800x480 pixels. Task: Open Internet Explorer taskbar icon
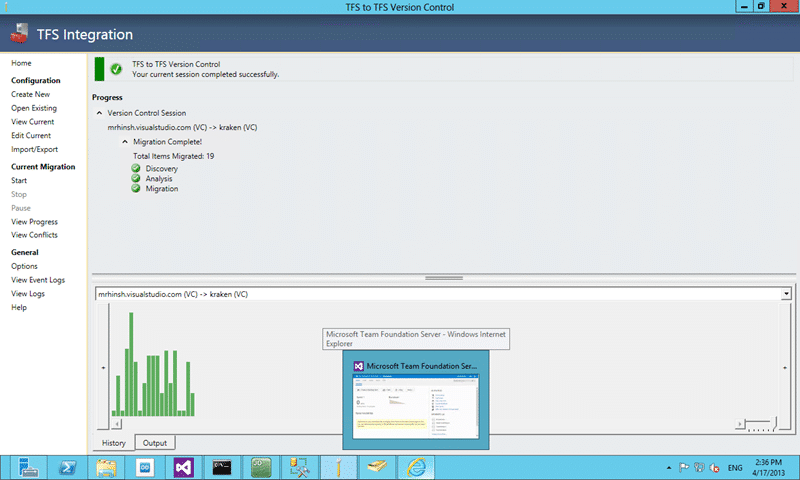tap(416, 467)
